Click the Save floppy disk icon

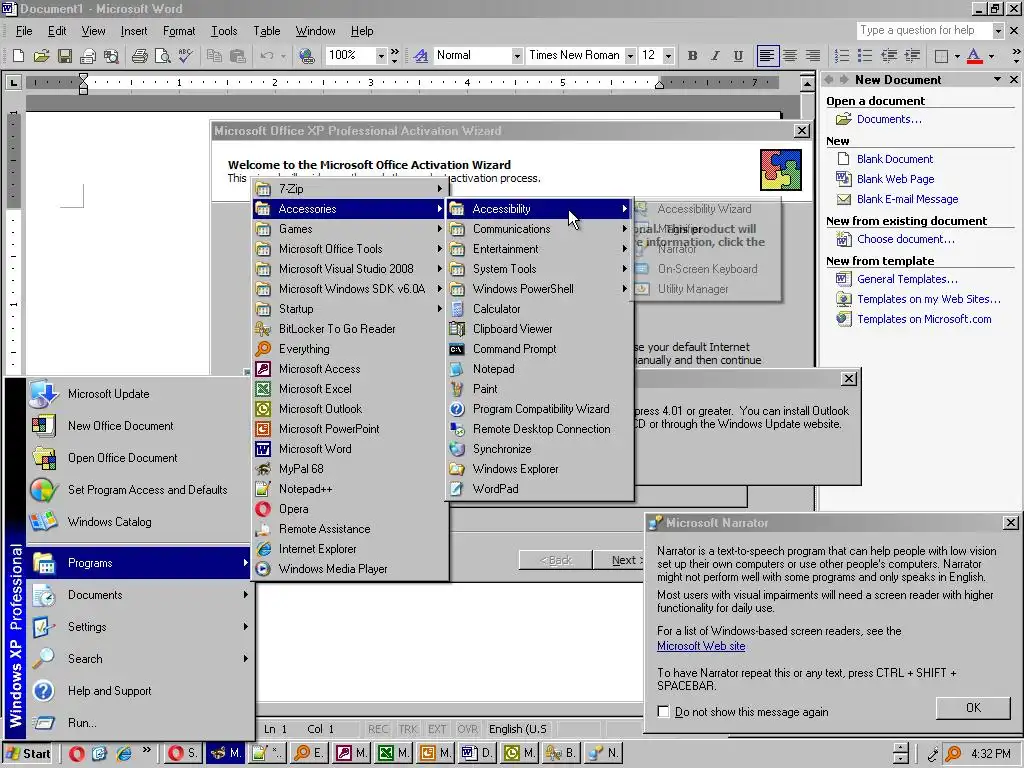pos(65,56)
